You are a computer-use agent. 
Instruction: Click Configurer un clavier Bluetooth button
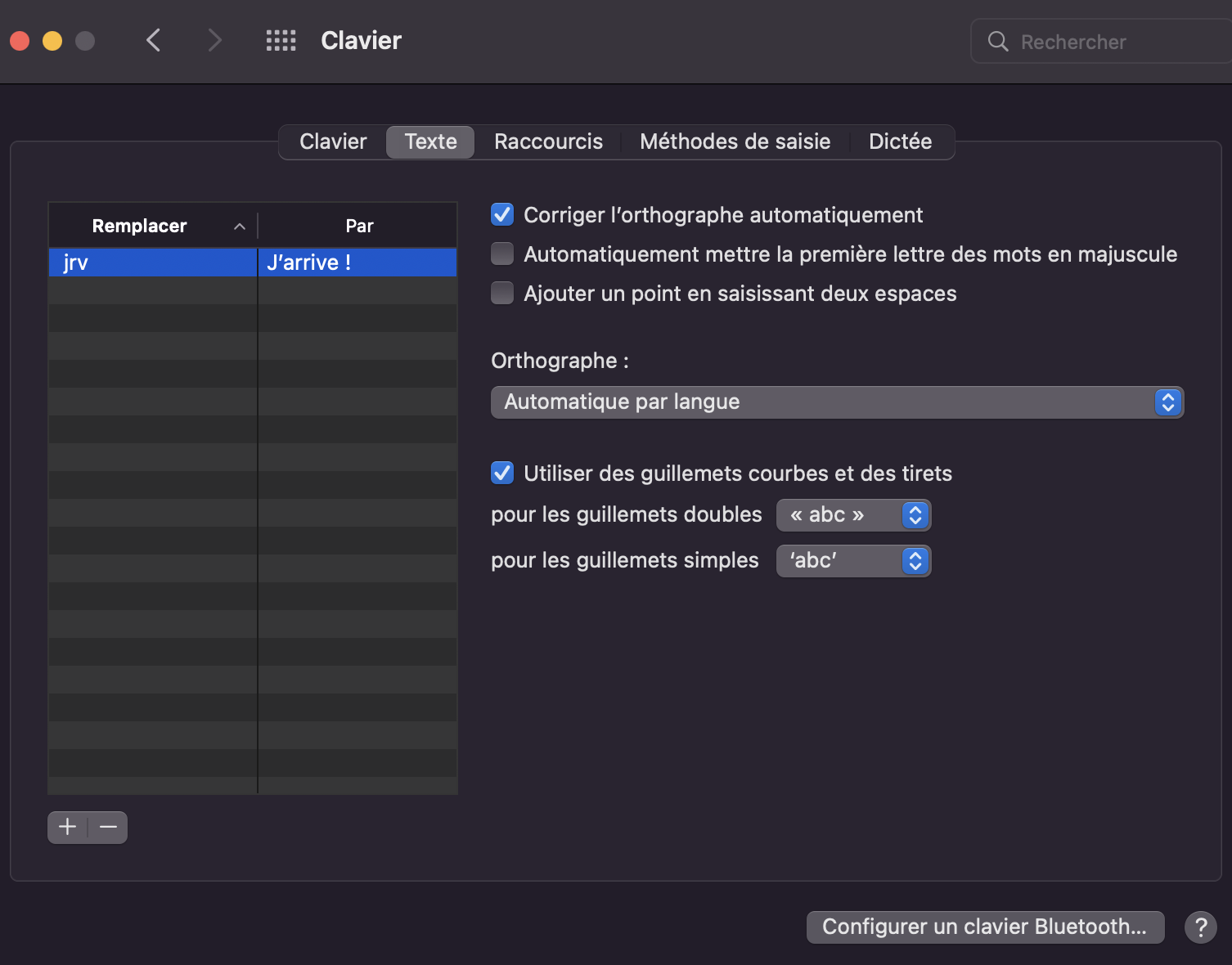(985, 927)
